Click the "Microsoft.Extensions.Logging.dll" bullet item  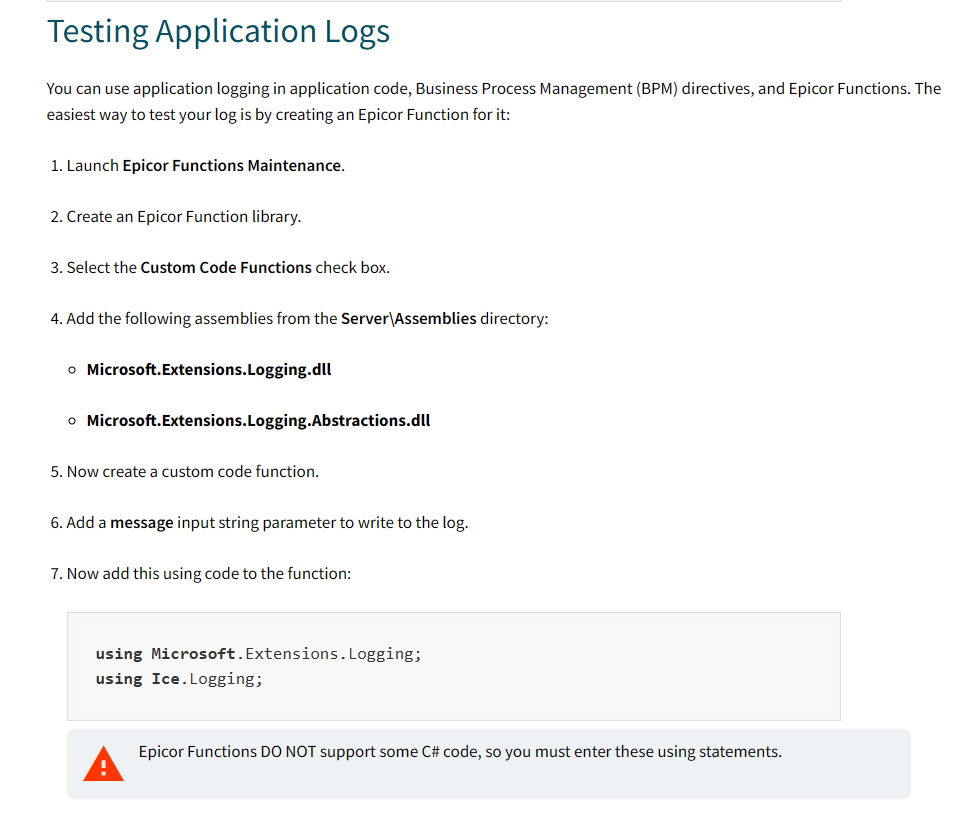point(209,369)
